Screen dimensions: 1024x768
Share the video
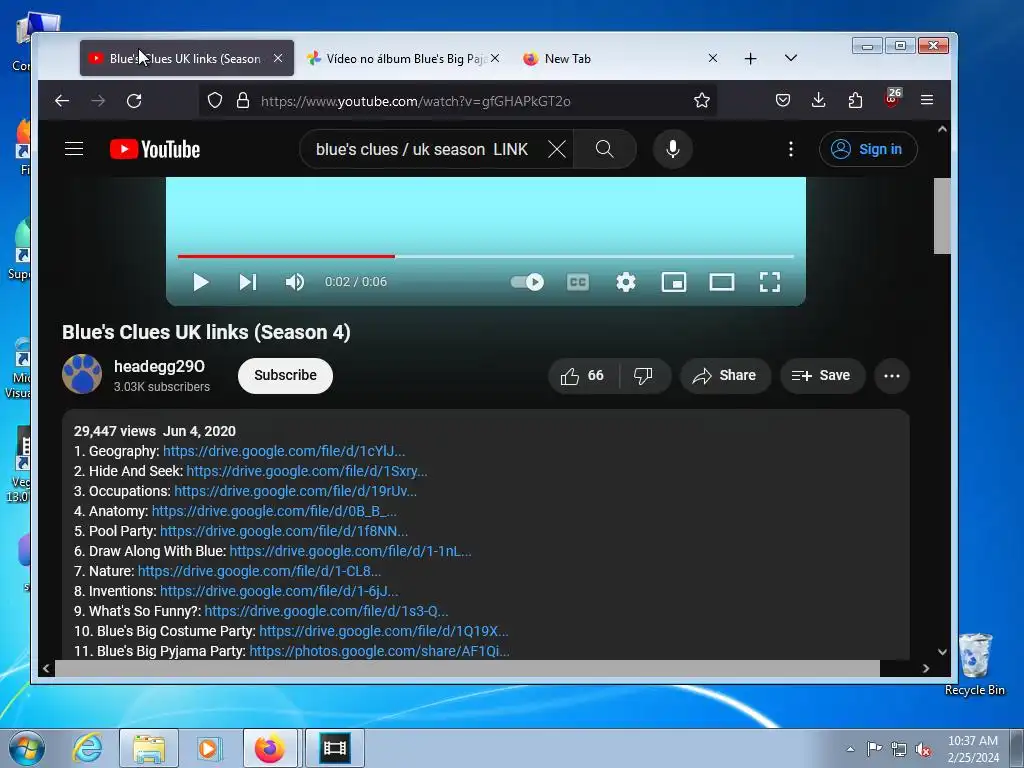pyautogui.click(x=725, y=376)
